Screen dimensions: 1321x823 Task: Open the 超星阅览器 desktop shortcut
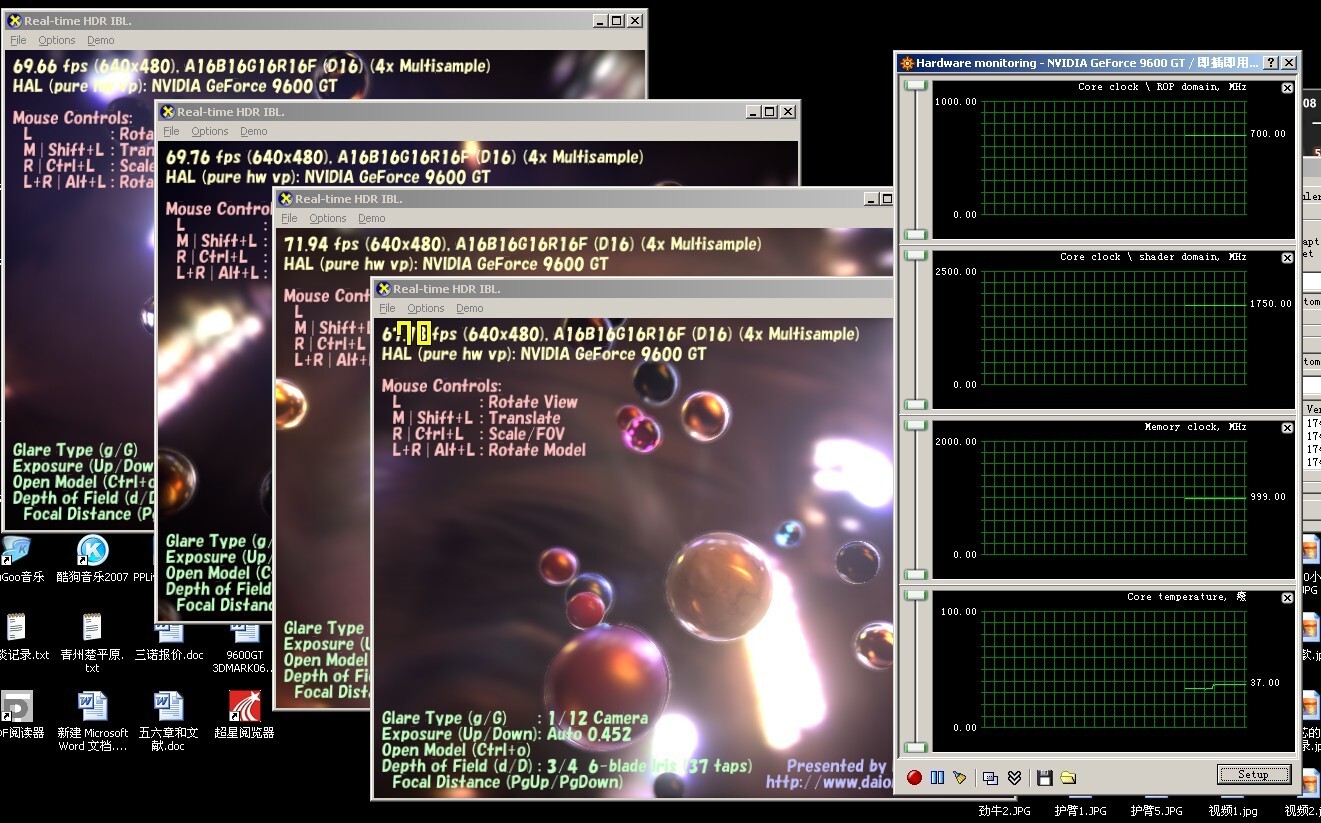[x=244, y=708]
